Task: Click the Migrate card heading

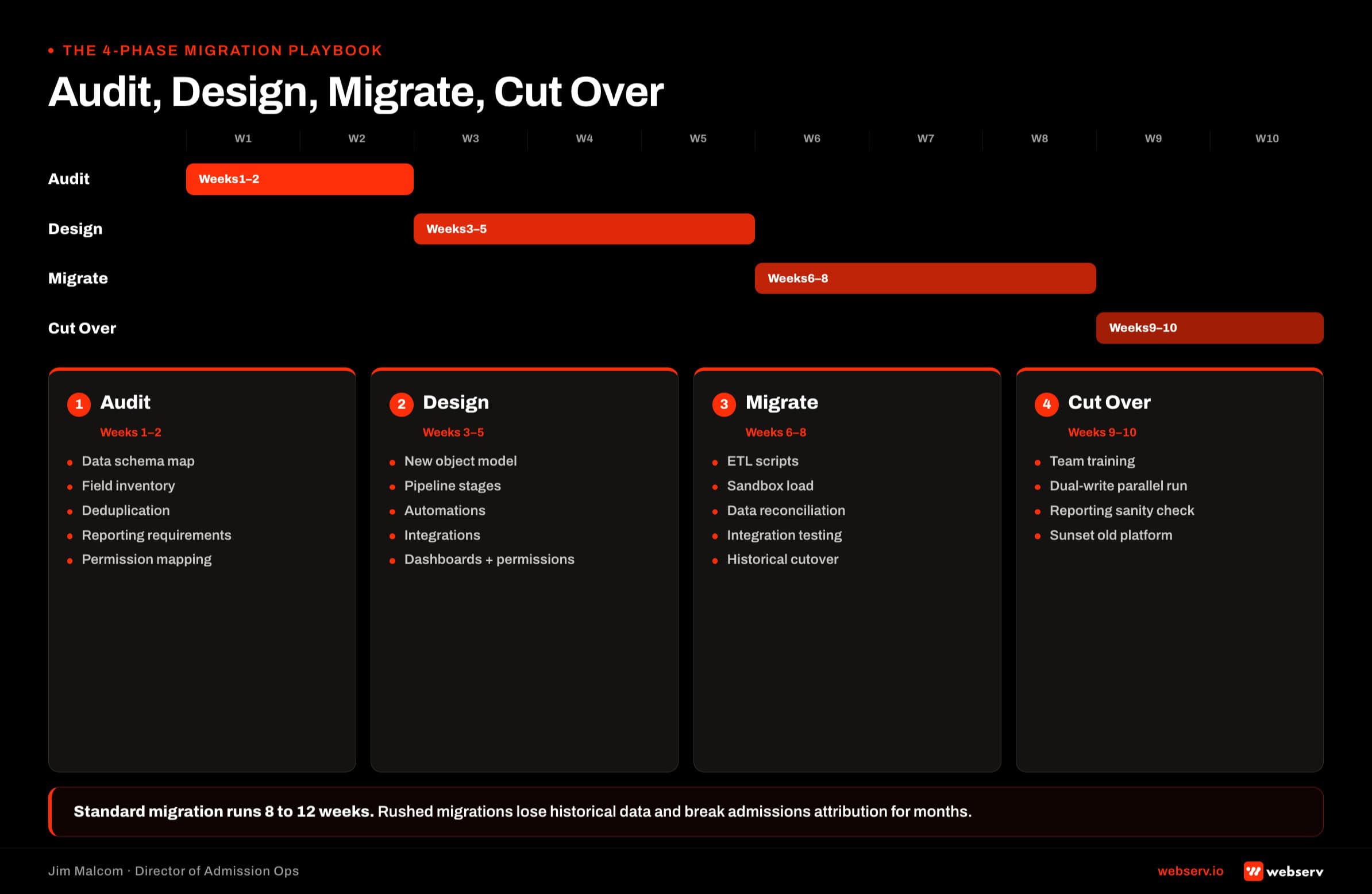Action: (x=782, y=403)
